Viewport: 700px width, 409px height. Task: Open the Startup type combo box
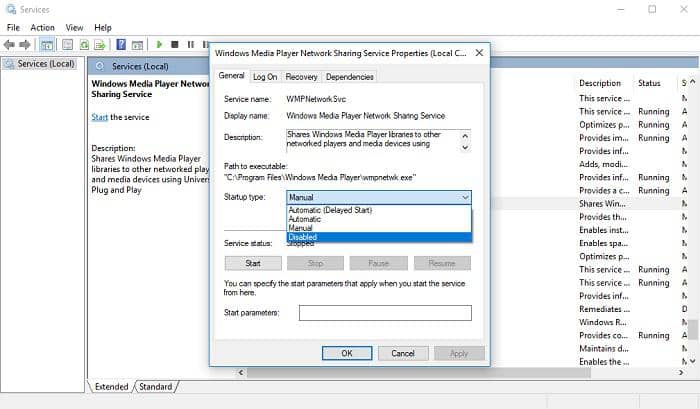tap(379, 197)
